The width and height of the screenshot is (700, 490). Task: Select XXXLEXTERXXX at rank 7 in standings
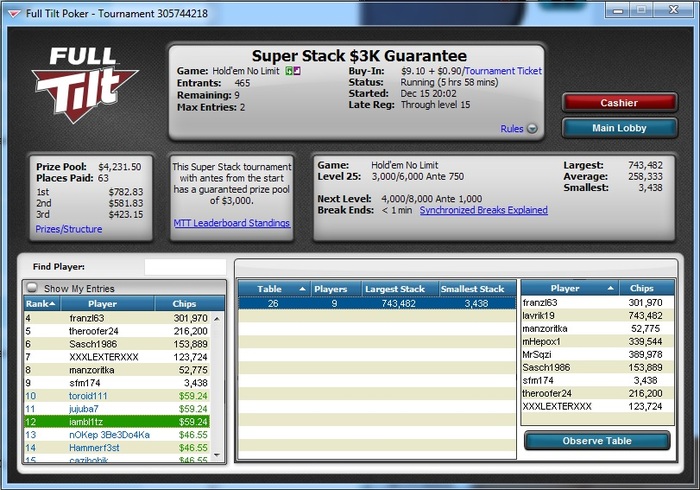[117, 357]
